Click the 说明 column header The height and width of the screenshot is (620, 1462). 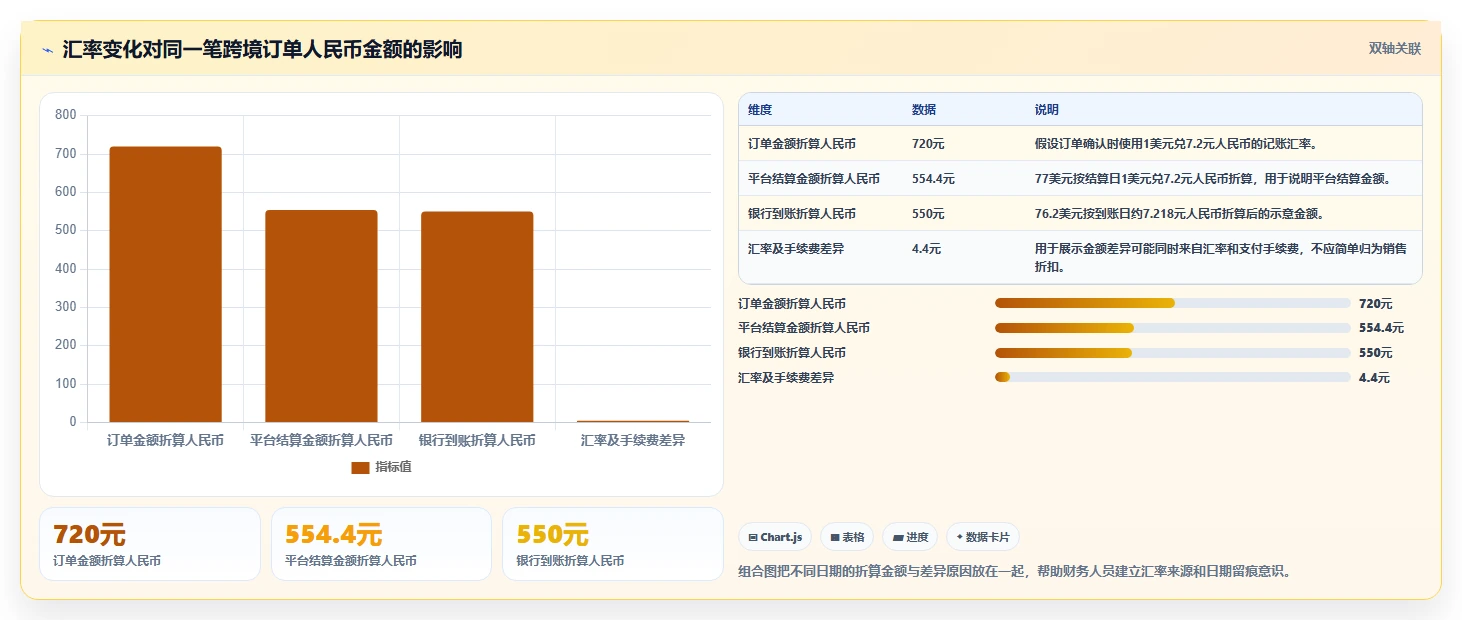[x=1047, y=110]
